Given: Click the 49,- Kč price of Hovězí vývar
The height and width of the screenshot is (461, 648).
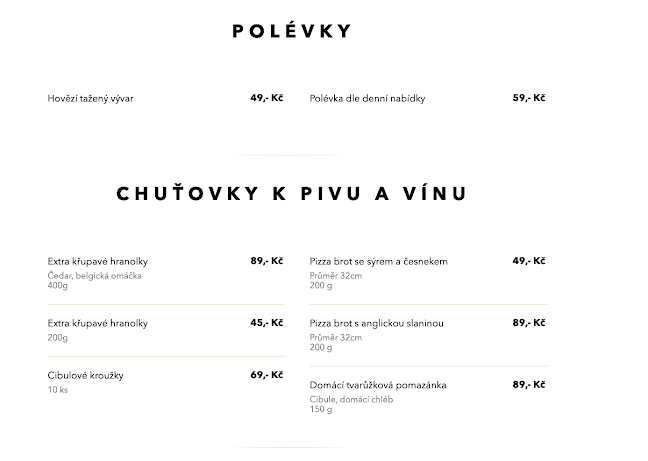Looking at the screenshot, I should coord(267,98).
